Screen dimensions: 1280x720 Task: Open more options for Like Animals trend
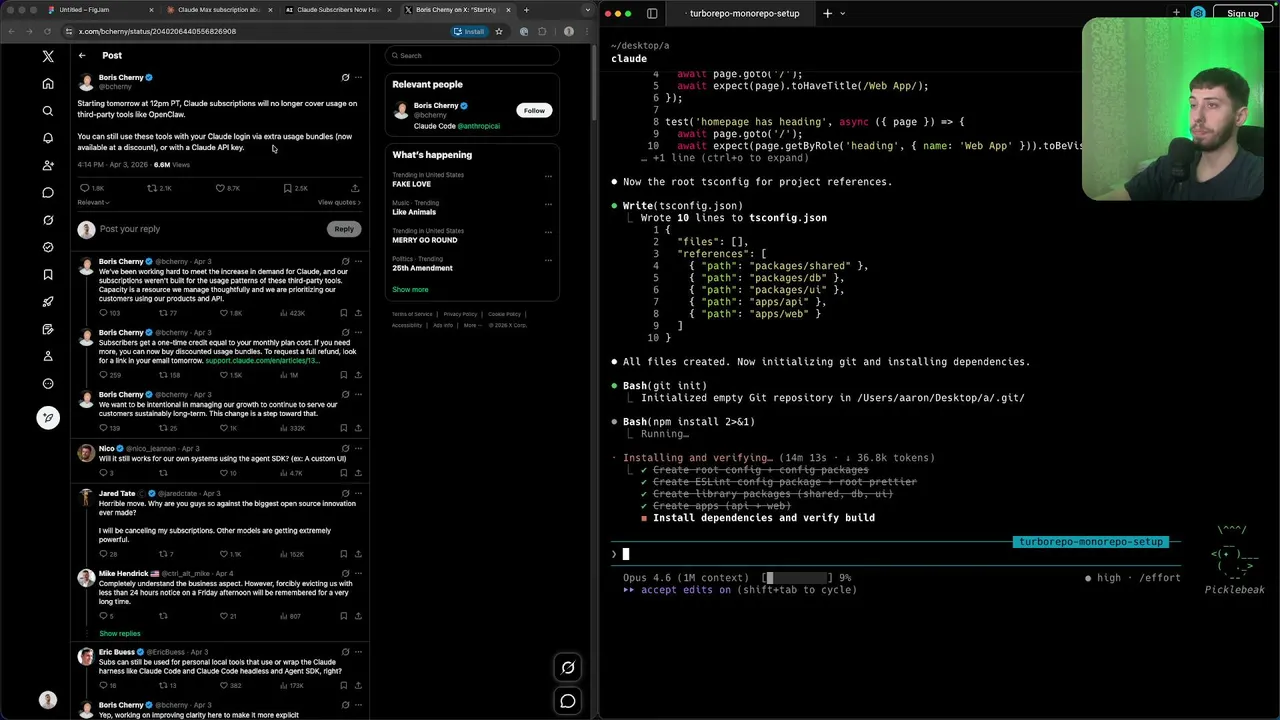click(548, 204)
